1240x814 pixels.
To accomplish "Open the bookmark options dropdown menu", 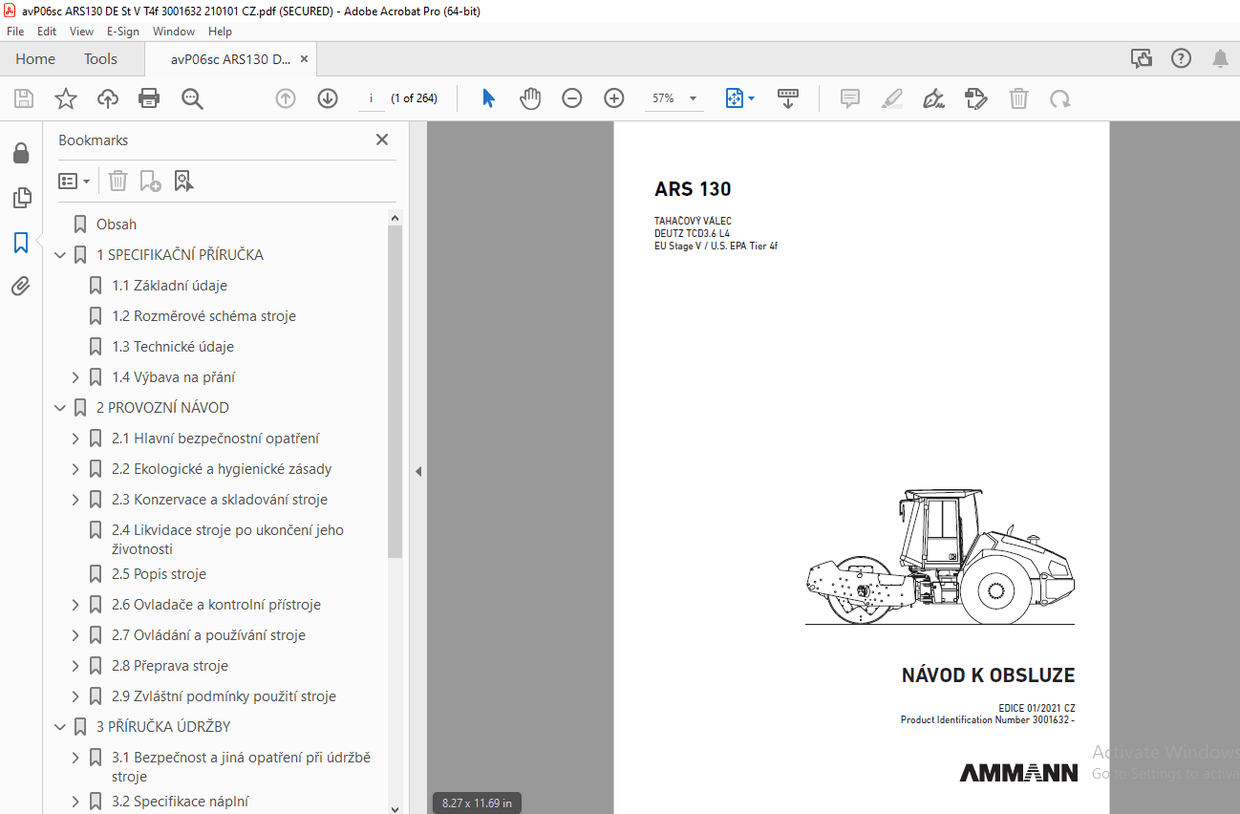I will click(x=74, y=181).
